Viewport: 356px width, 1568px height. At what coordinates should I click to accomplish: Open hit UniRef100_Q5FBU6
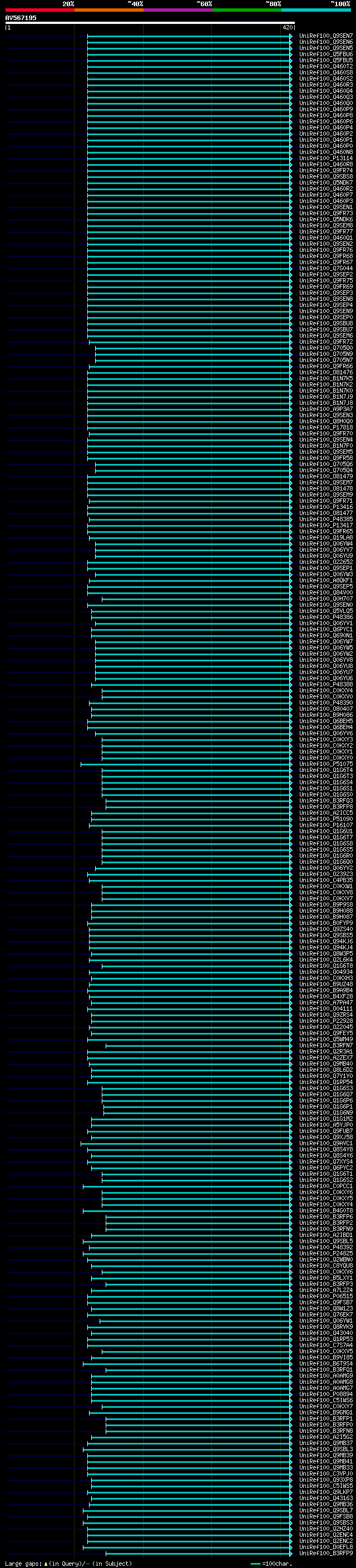click(326, 54)
